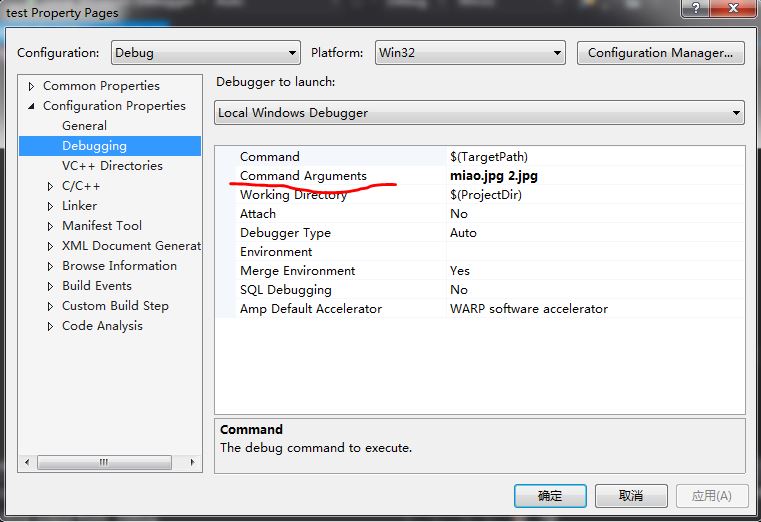Expand the C/C++ tree node
Image resolution: width=761 pixels, height=522 pixels.
[51, 186]
